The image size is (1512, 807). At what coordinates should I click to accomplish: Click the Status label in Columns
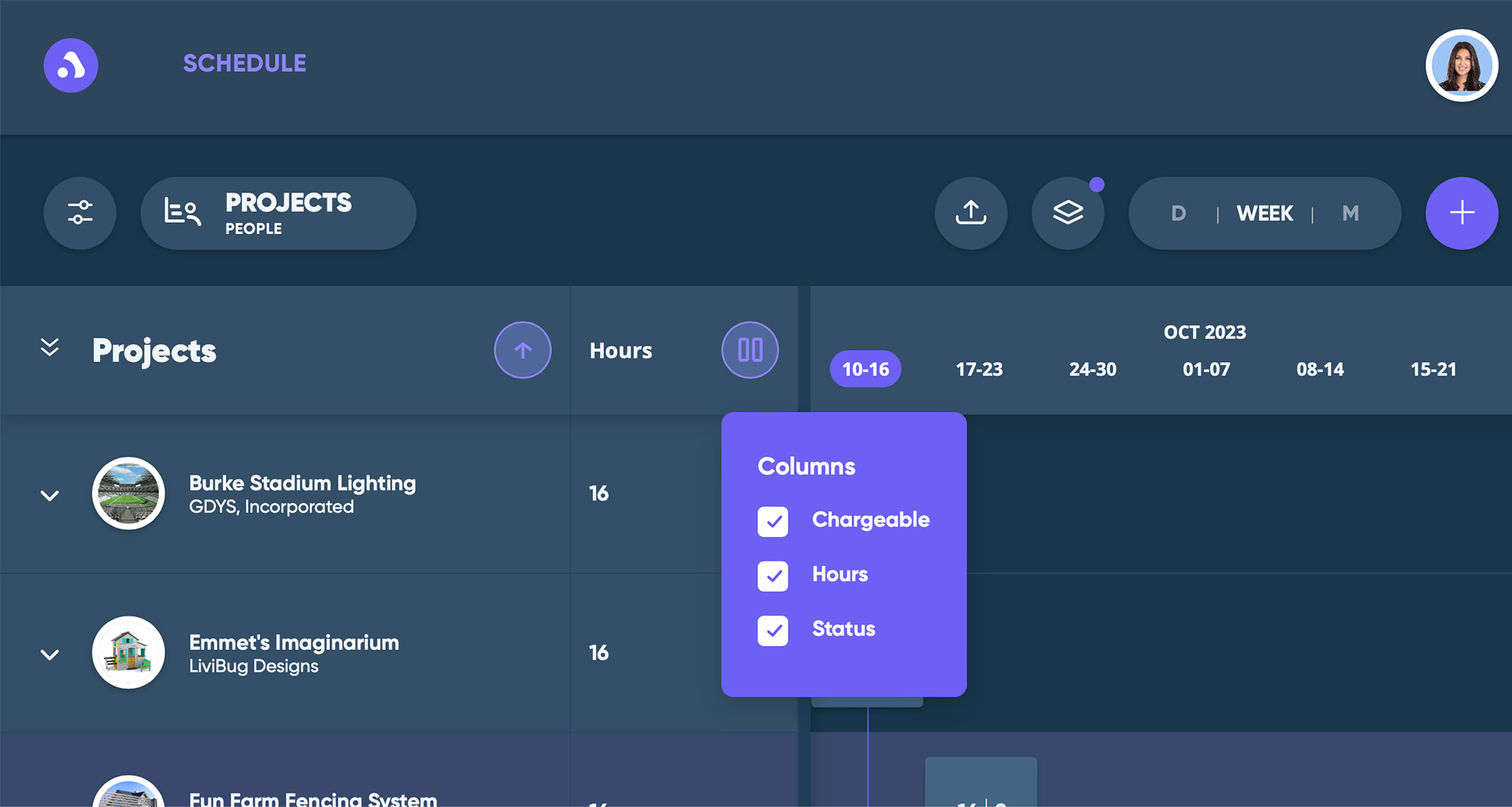[x=843, y=629]
